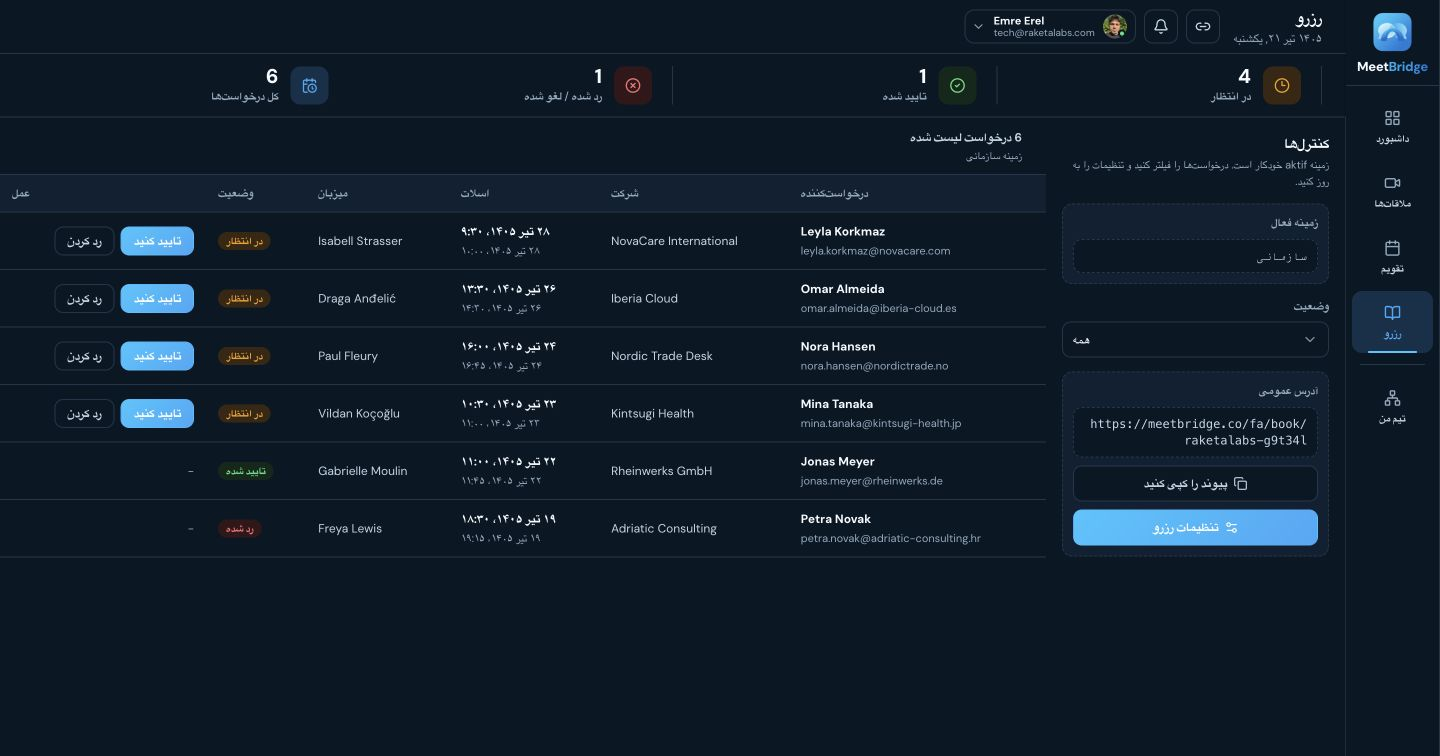Click host name Isabell Strasser
The width and height of the screenshot is (1440, 756).
[x=360, y=241]
